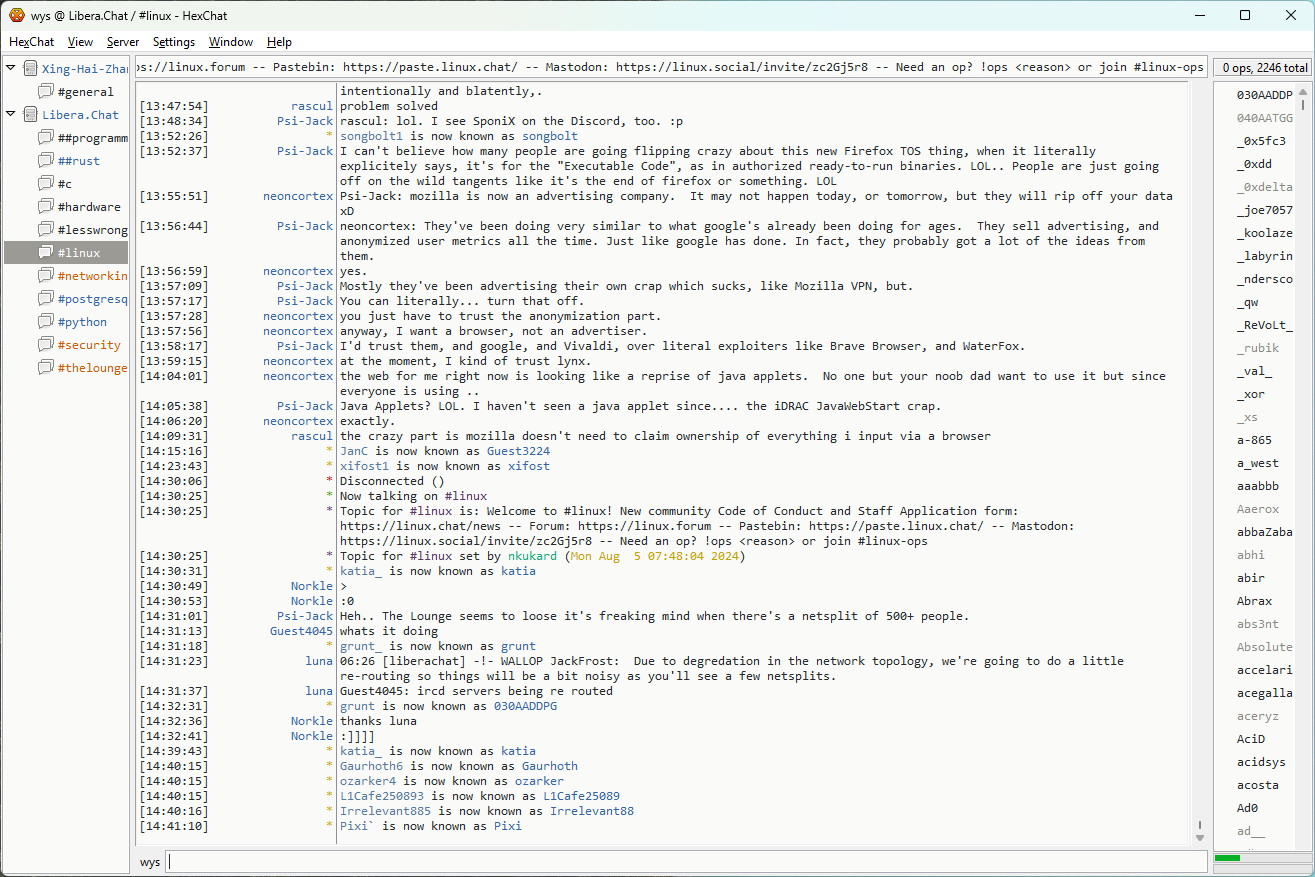Switch to the #postgresql channel

(92, 299)
